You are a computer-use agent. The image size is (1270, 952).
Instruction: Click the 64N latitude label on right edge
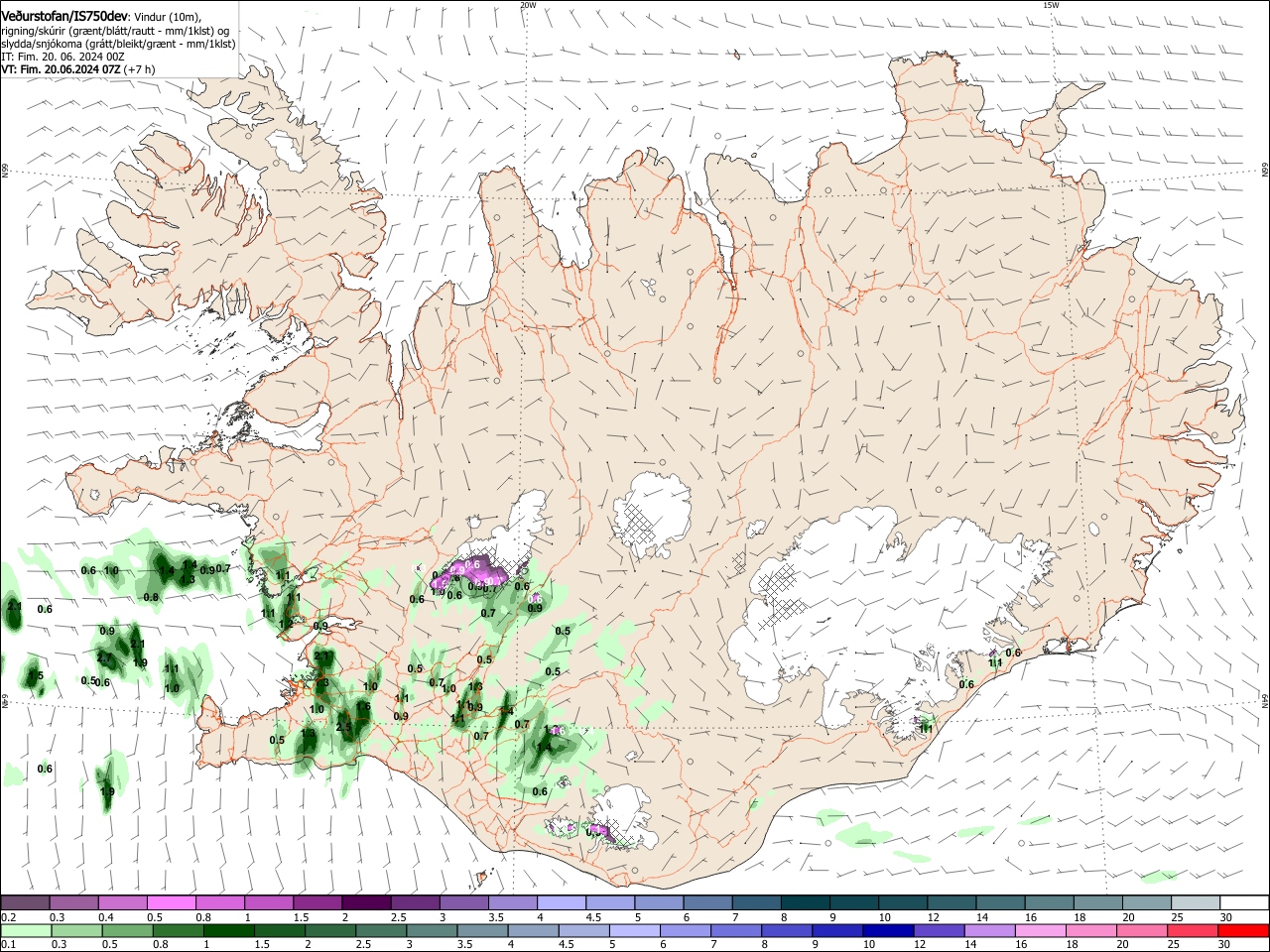(x=1265, y=699)
